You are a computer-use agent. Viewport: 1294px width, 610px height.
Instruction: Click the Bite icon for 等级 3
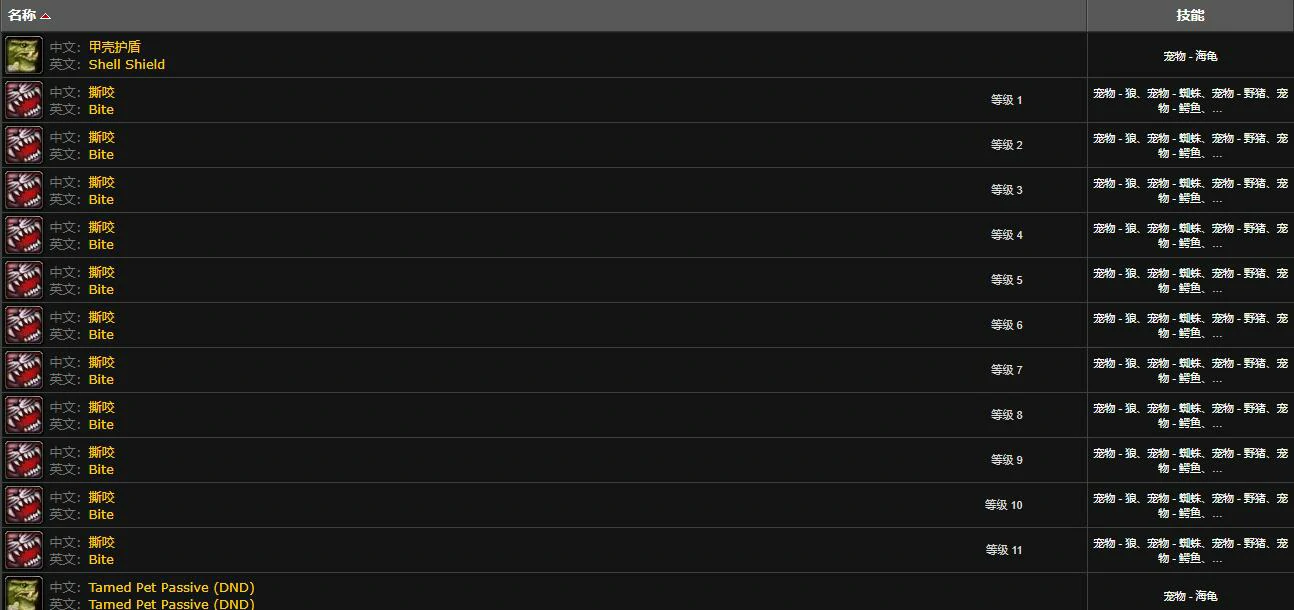point(24,190)
